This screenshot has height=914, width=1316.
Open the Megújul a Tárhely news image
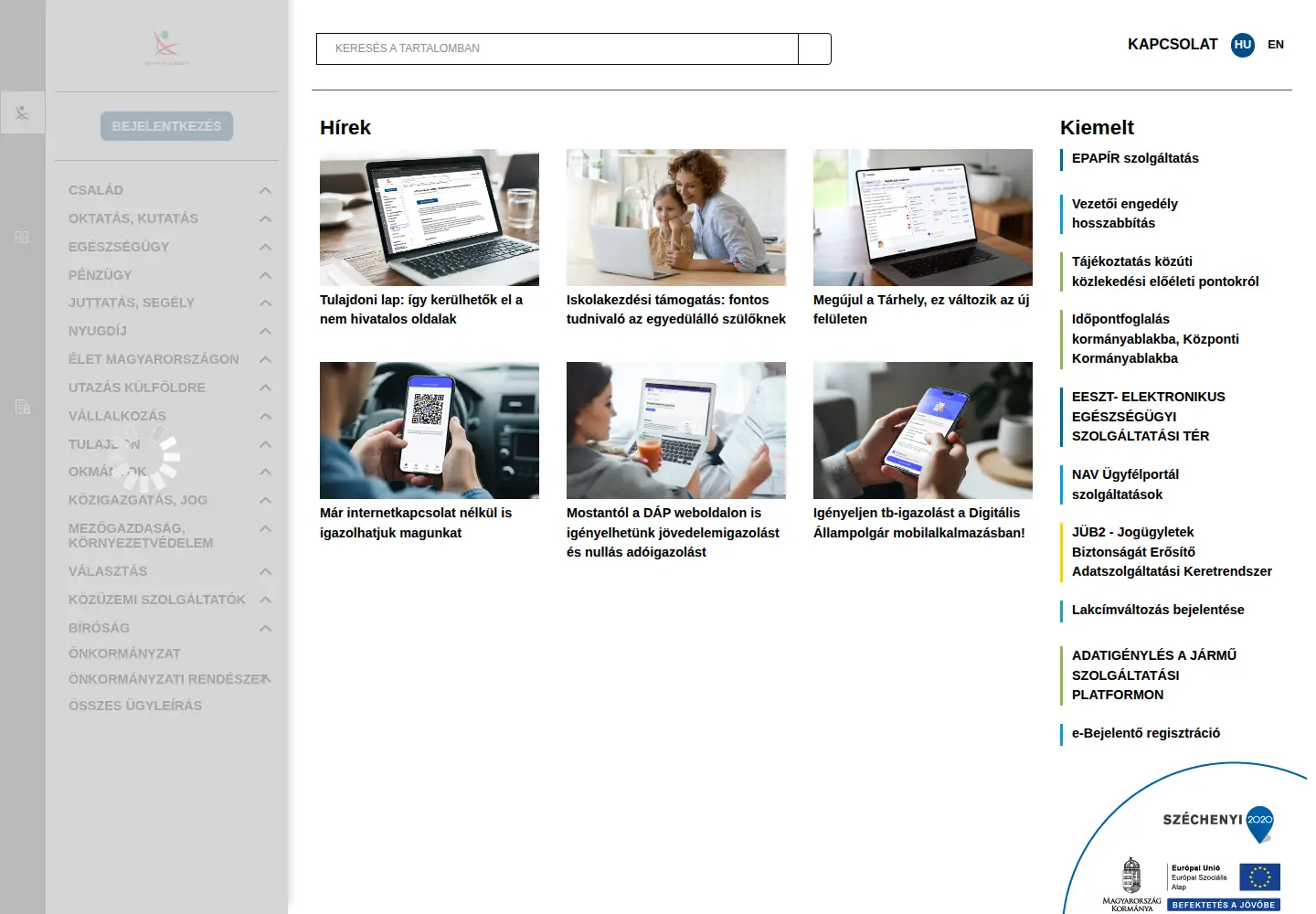[x=923, y=218]
